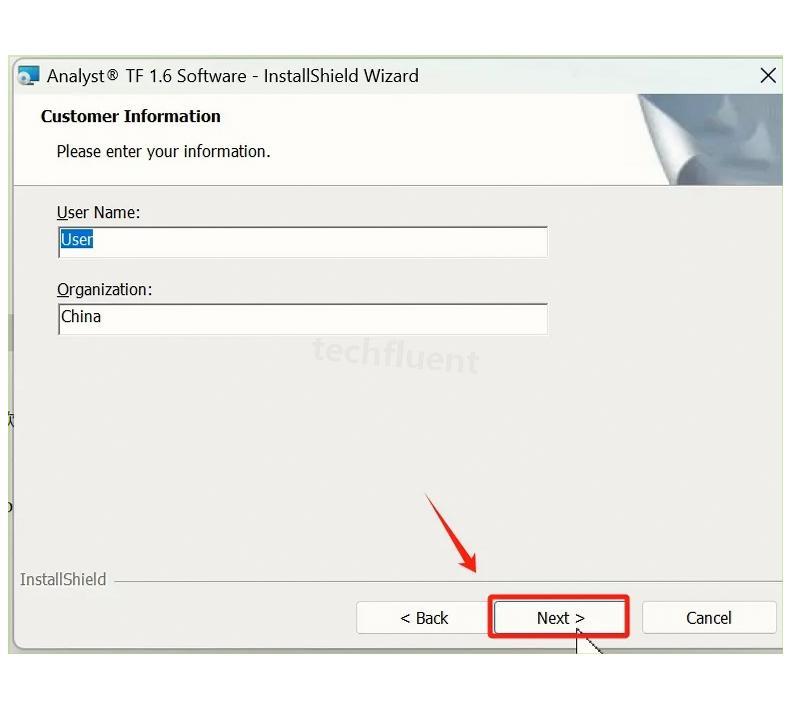Focus the User Name input field
792x709 pixels.
point(303,242)
